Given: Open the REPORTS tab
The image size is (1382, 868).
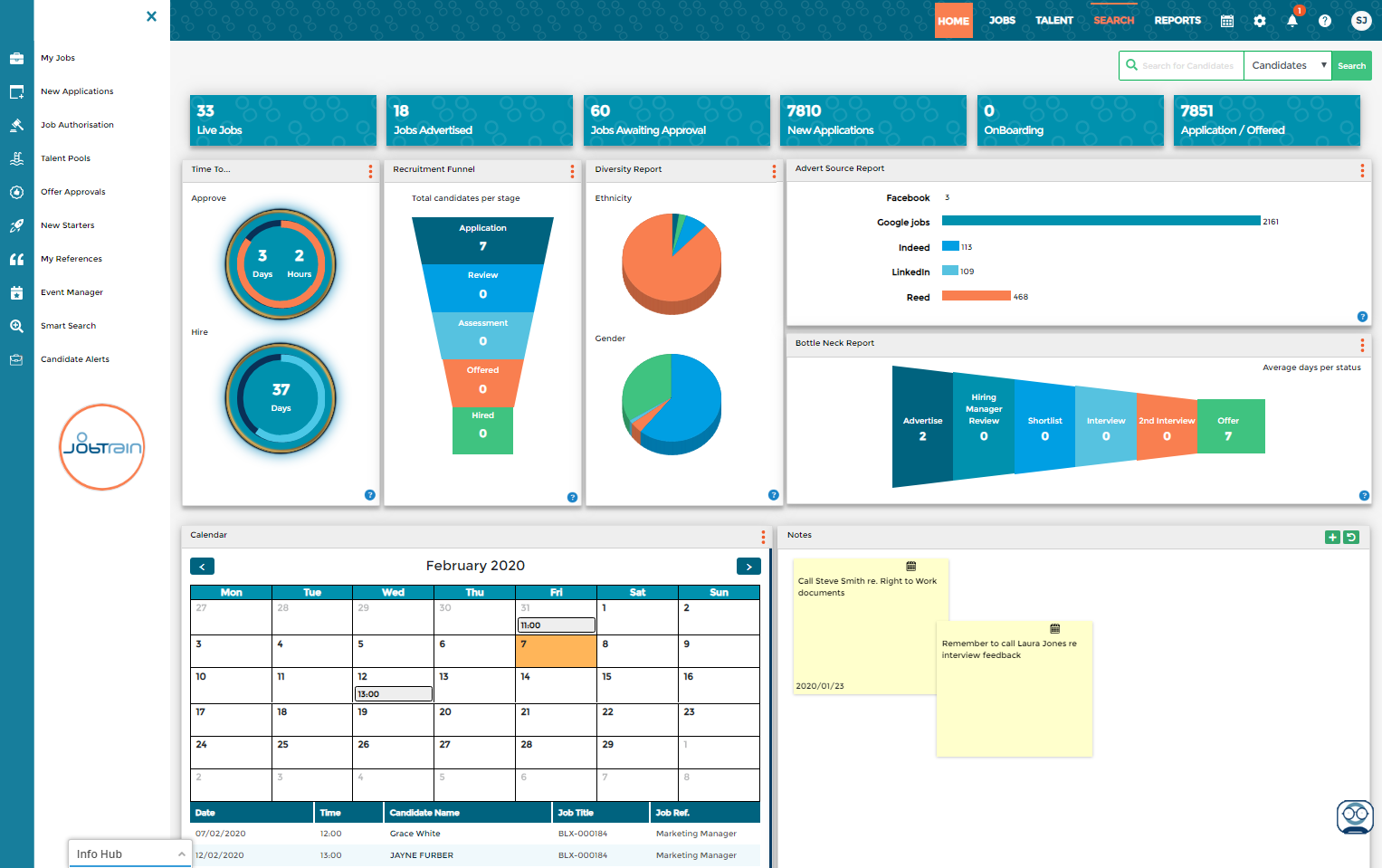Looking at the screenshot, I should coord(1177,20).
